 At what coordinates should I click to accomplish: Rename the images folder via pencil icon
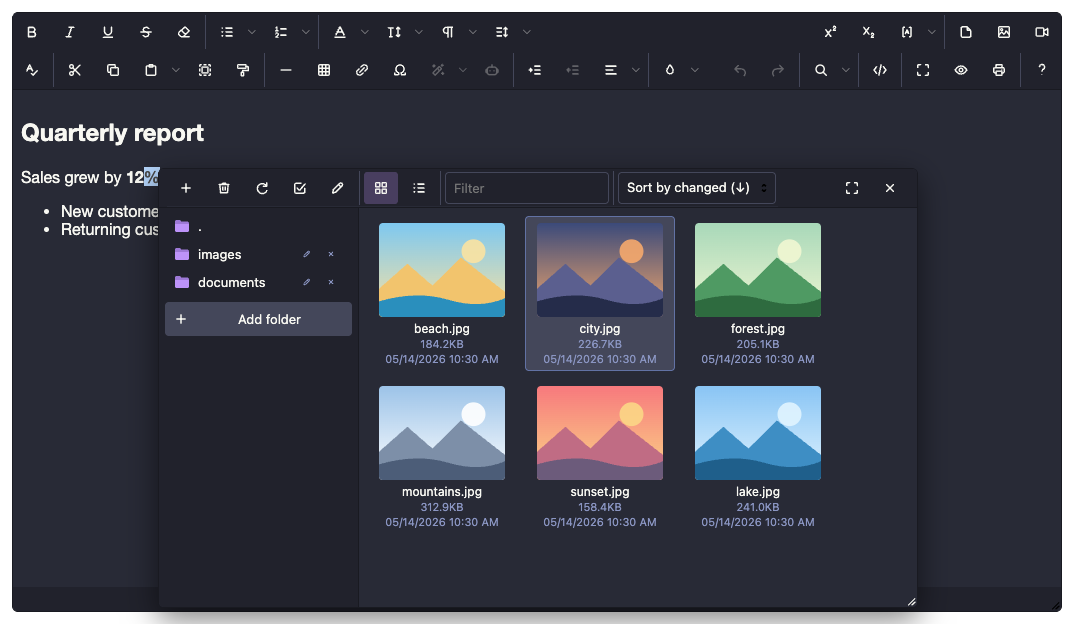tap(307, 254)
